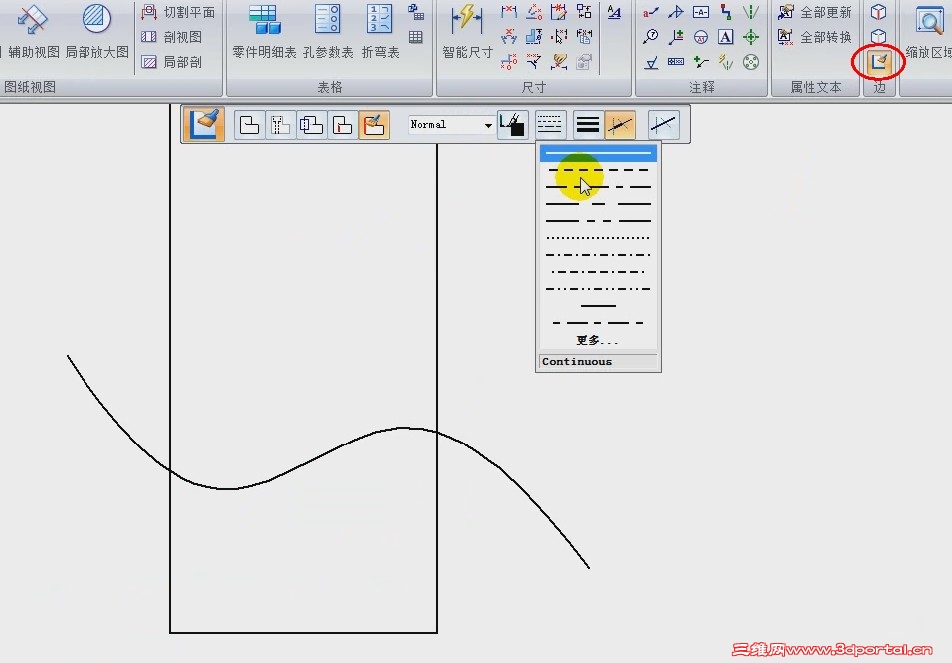Click 更多... for more line types

point(597,340)
